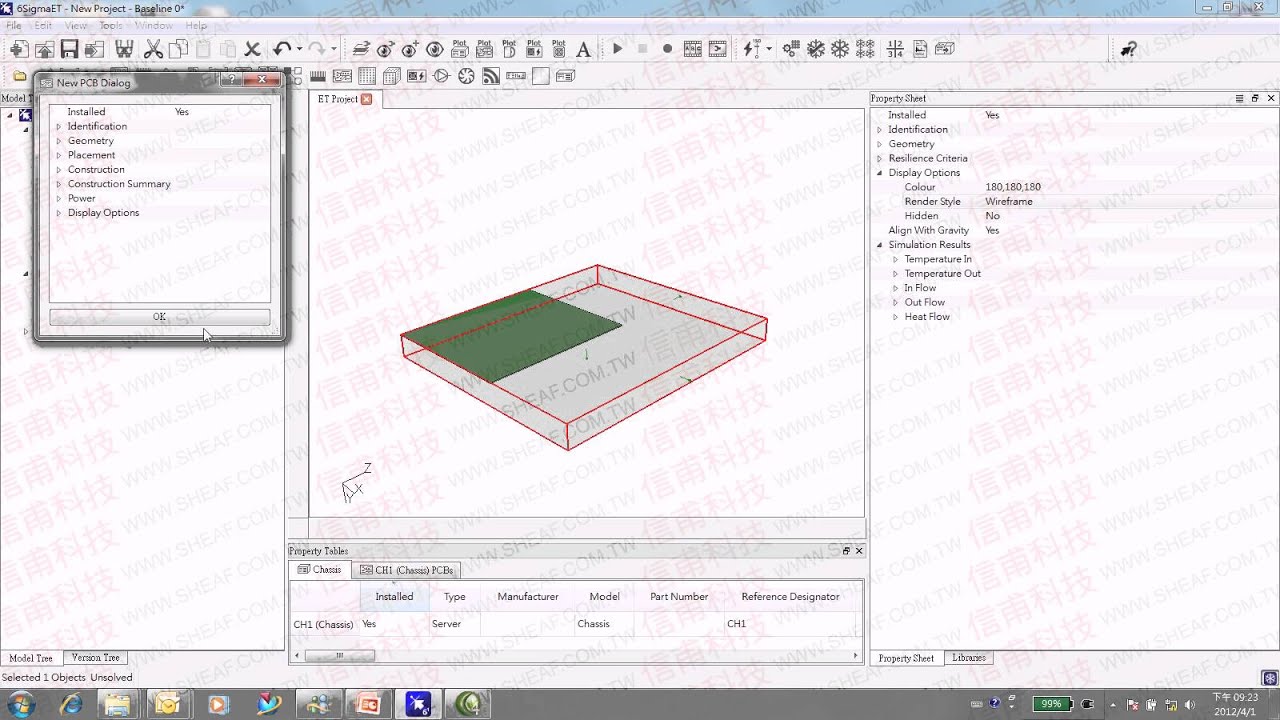The image size is (1280, 720).
Task: Click the CH1 (Chassis) table row label
Action: point(324,624)
